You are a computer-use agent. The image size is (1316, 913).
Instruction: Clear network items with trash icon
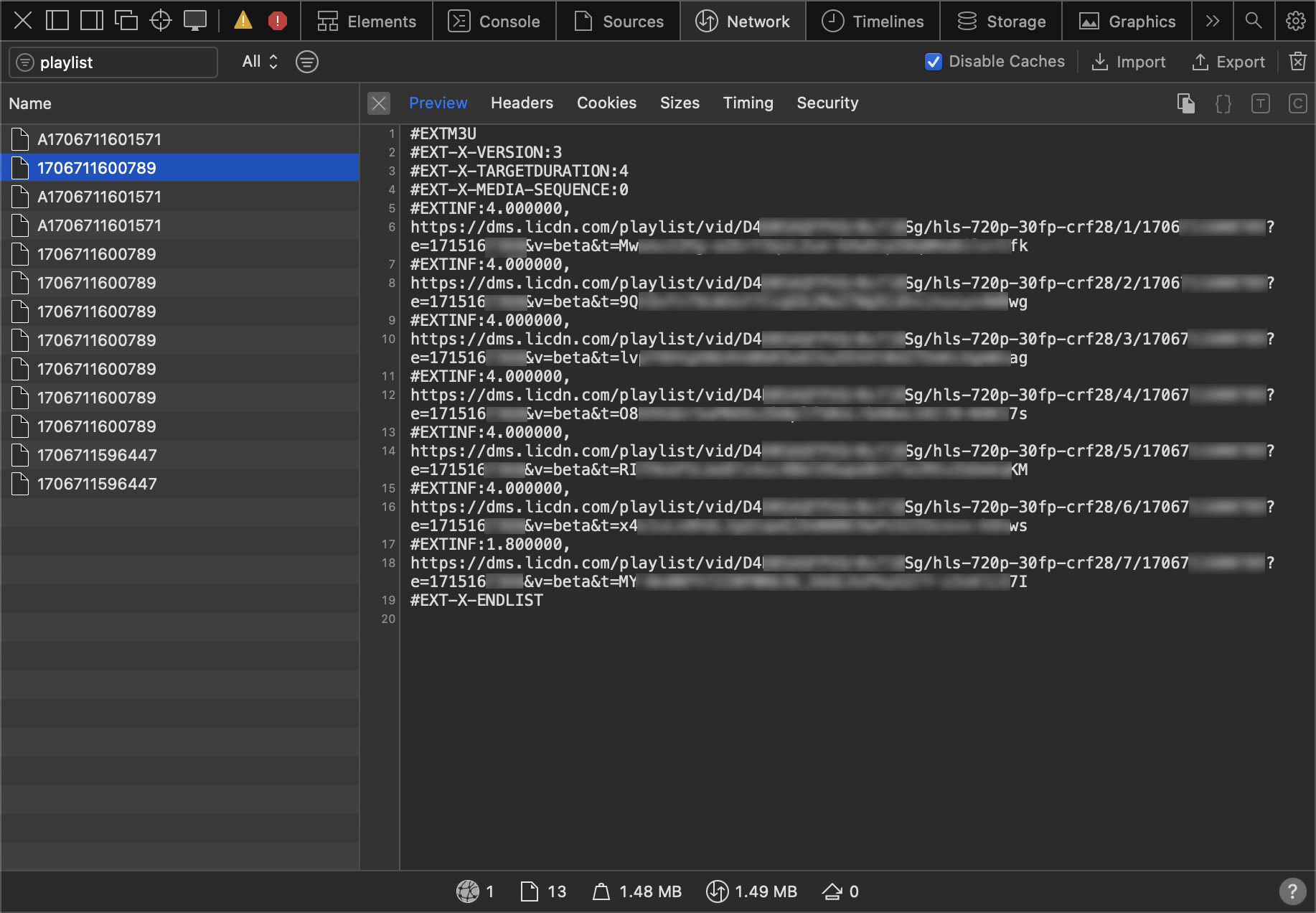click(1297, 62)
